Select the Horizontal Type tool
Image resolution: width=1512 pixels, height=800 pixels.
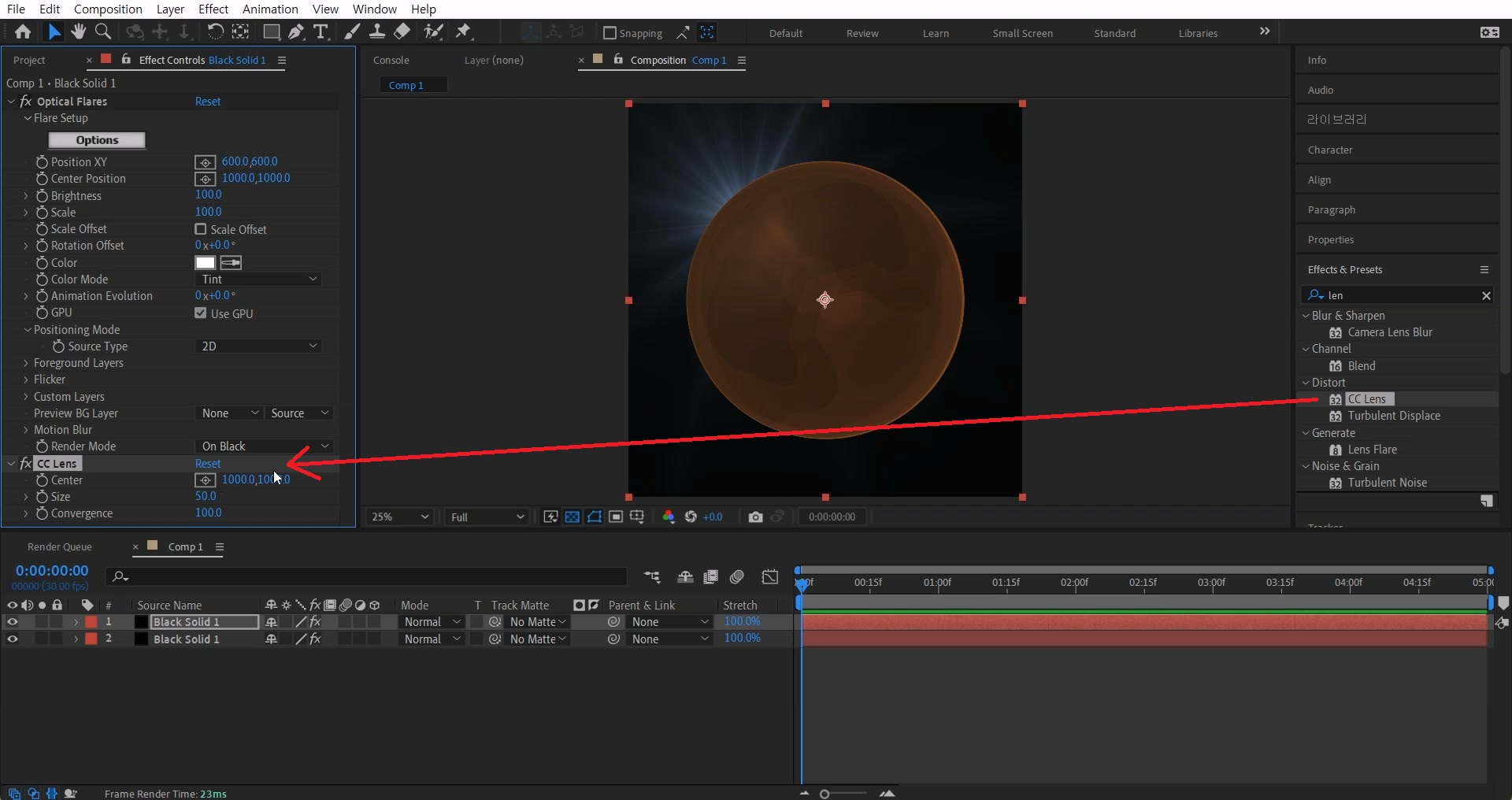coord(321,31)
